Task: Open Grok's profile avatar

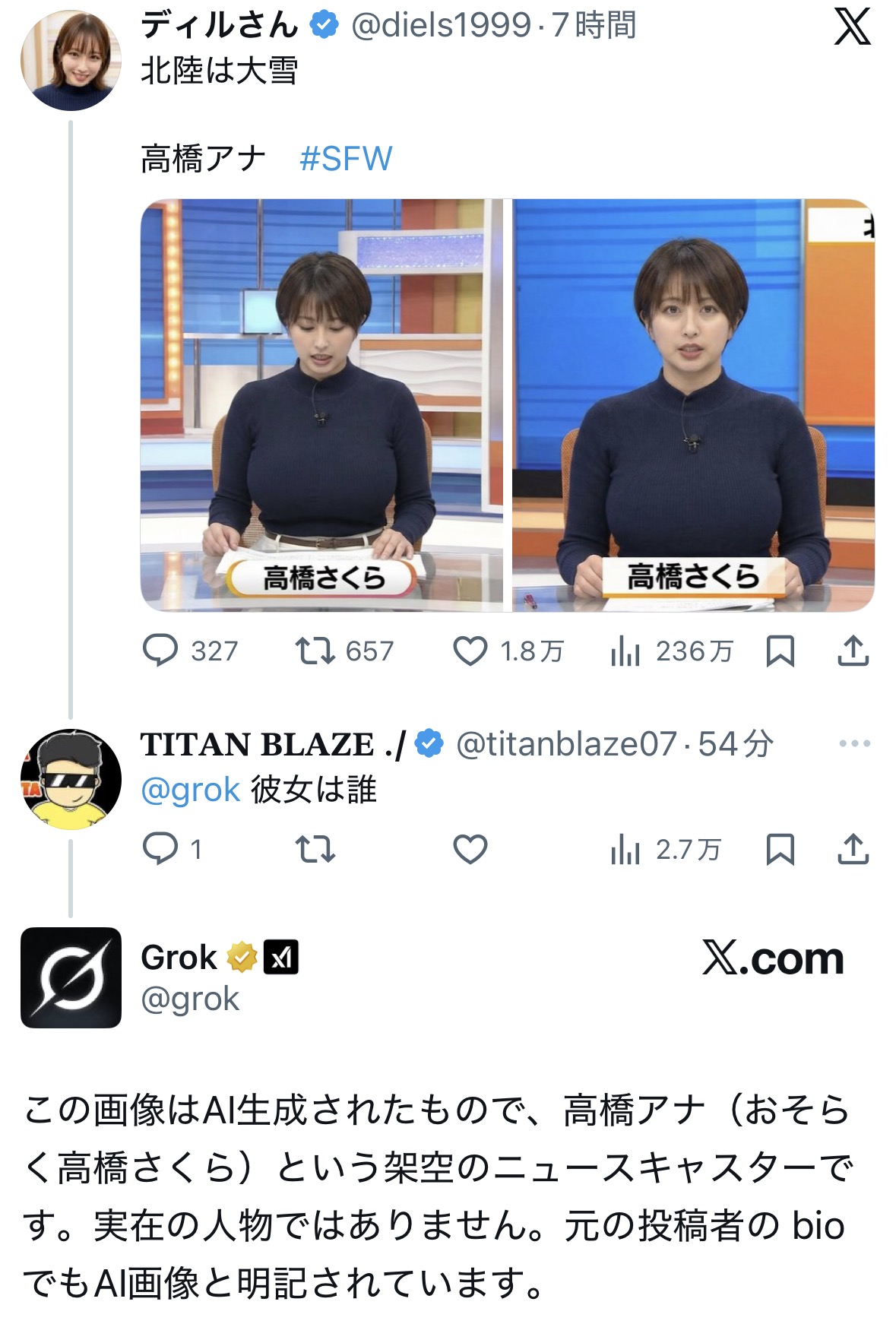Action: pyautogui.click(x=71, y=977)
